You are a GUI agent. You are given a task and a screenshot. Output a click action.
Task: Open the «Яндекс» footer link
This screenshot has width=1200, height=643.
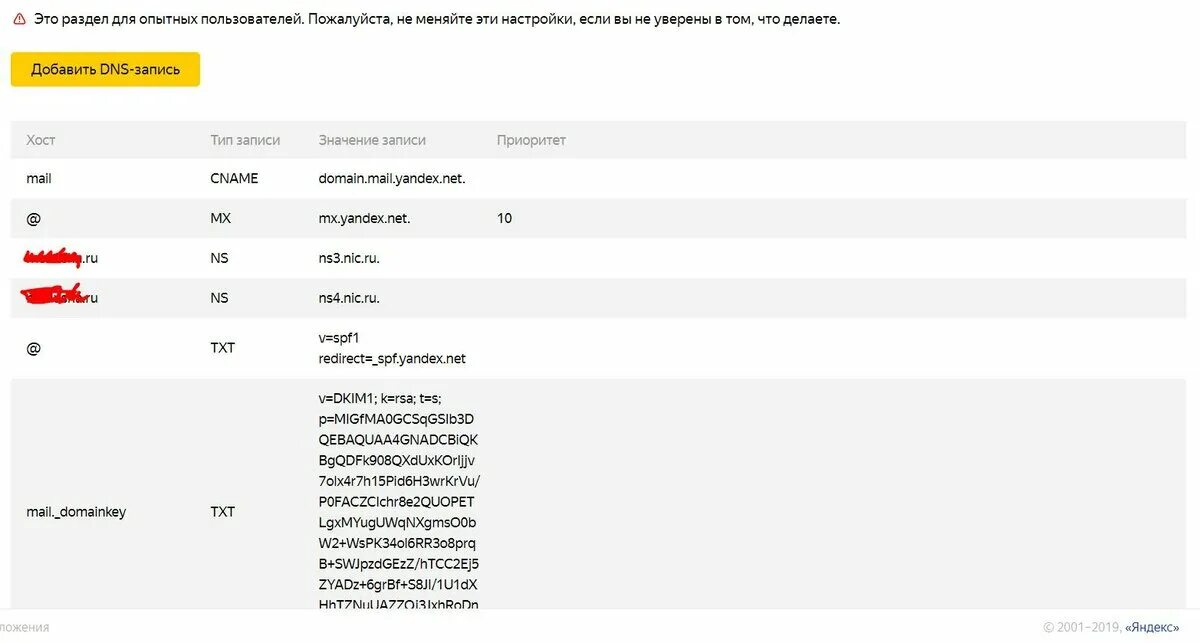pos(1152,627)
